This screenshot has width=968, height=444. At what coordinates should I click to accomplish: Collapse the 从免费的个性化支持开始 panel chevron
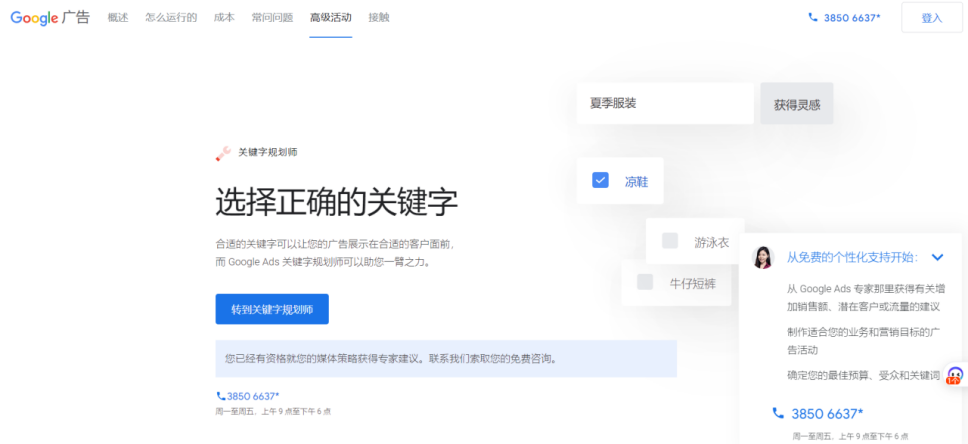click(938, 257)
